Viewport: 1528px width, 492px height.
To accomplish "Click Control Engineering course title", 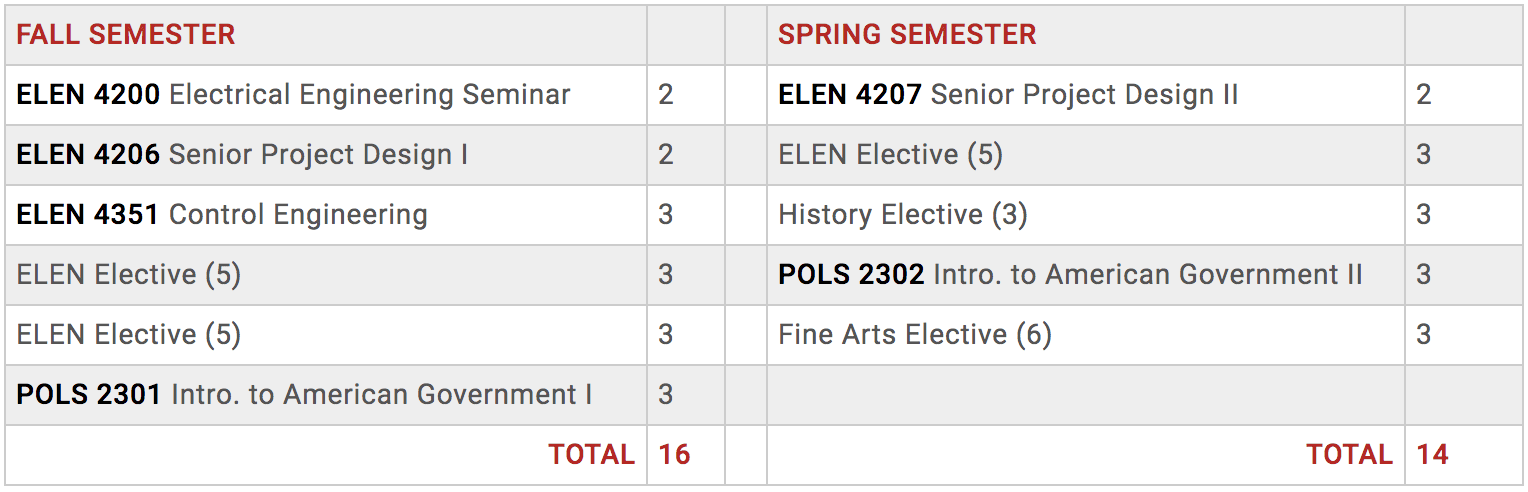I will (298, 215).
